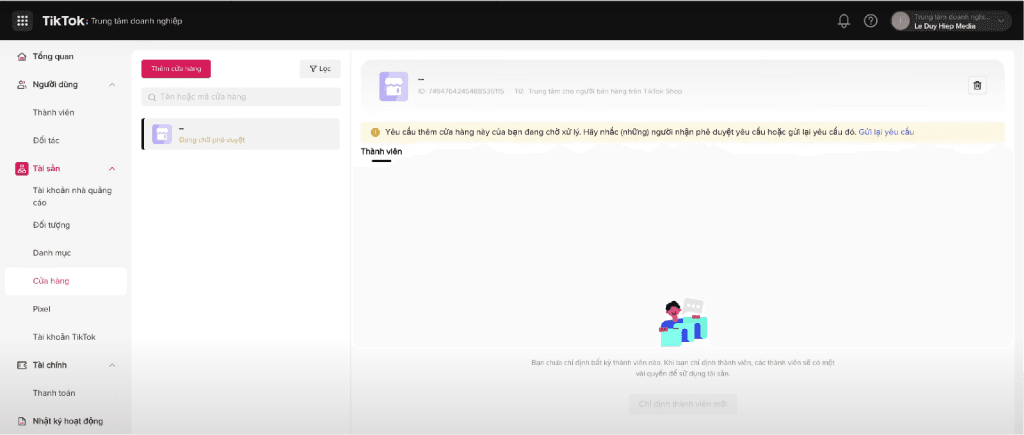Click the store name search field
1024x435 pixels.
click(241, 97)
